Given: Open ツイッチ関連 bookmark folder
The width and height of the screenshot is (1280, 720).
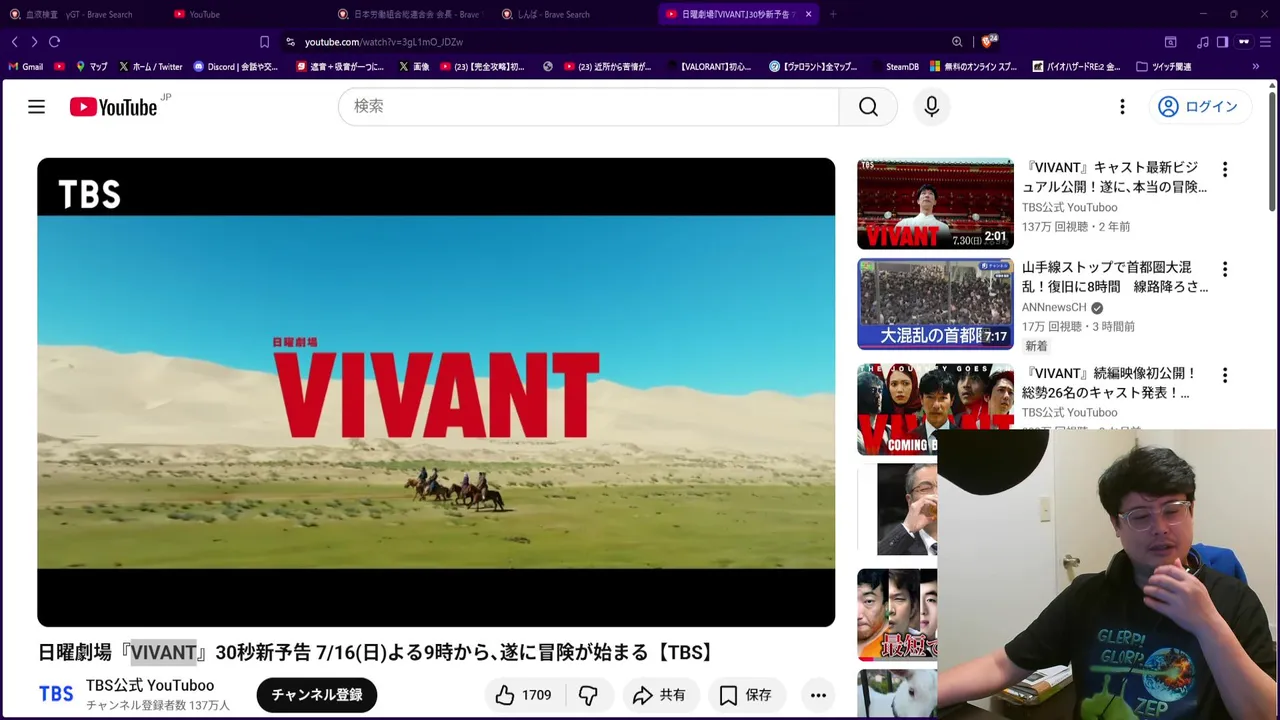Looking at the screenshot, I should click(x=1164, y=67).
